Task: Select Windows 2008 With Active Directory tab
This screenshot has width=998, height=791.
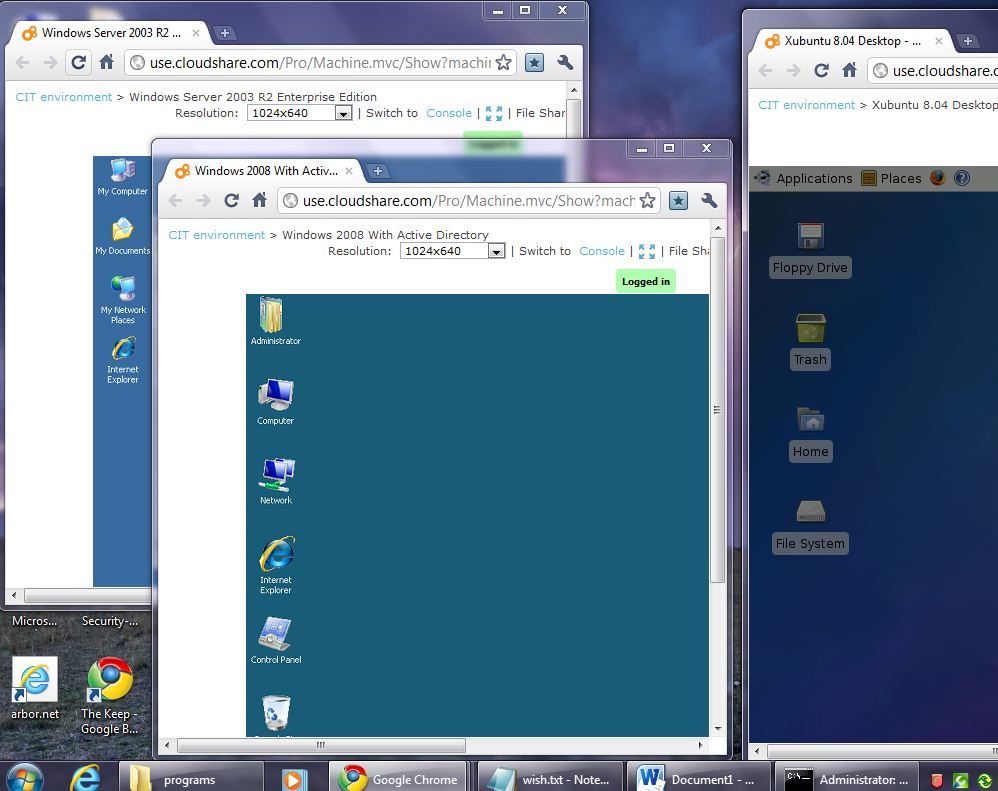Action: pyautogui.click(x=264, y=171)
